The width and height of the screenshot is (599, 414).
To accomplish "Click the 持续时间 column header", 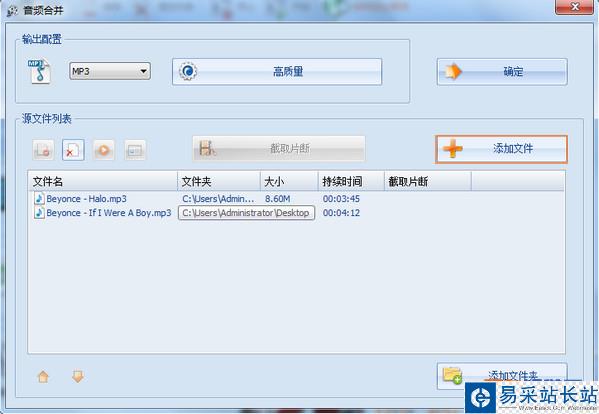I will coord(351,181).
